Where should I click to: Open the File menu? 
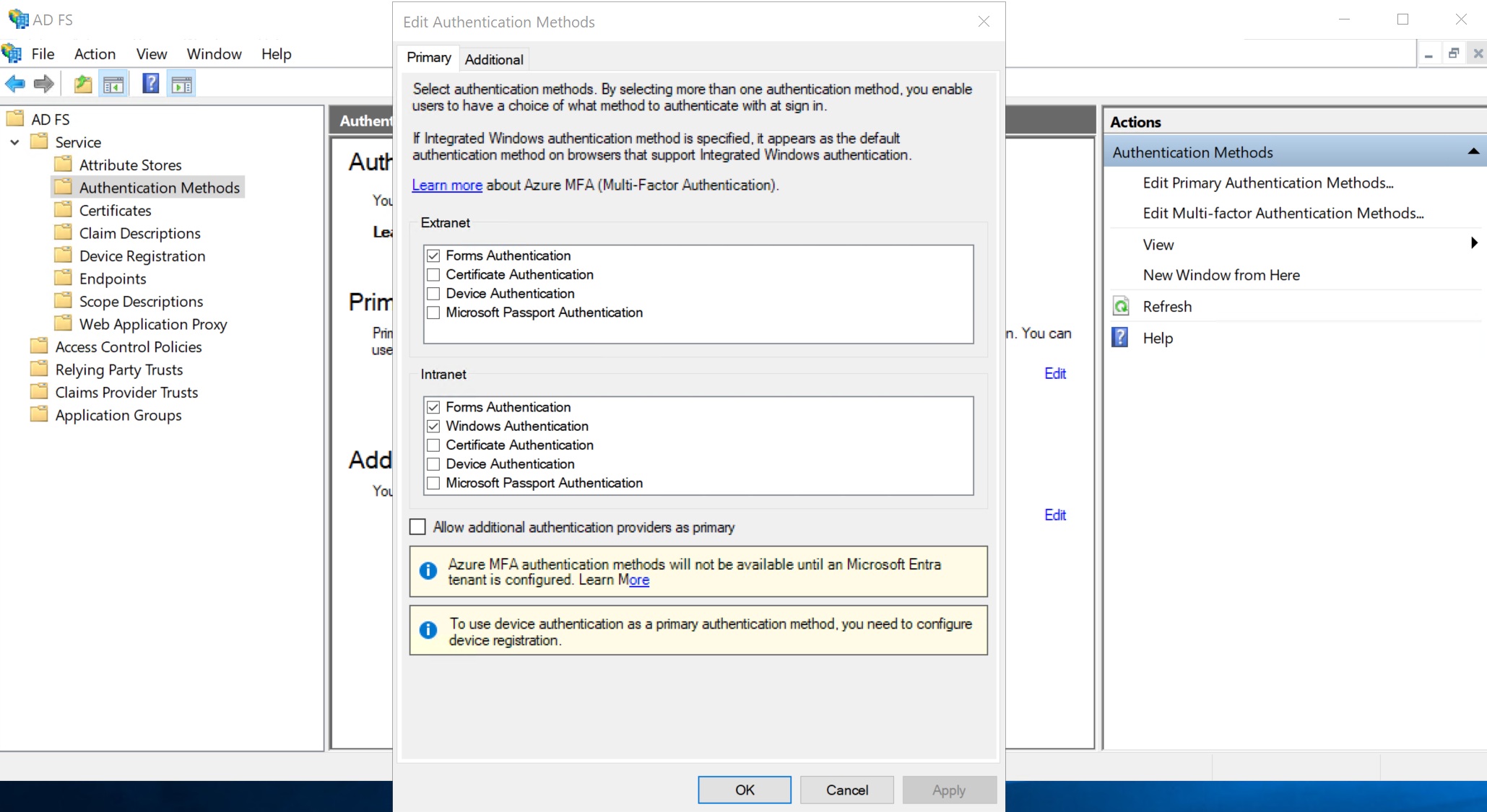(x=43, y=53)
